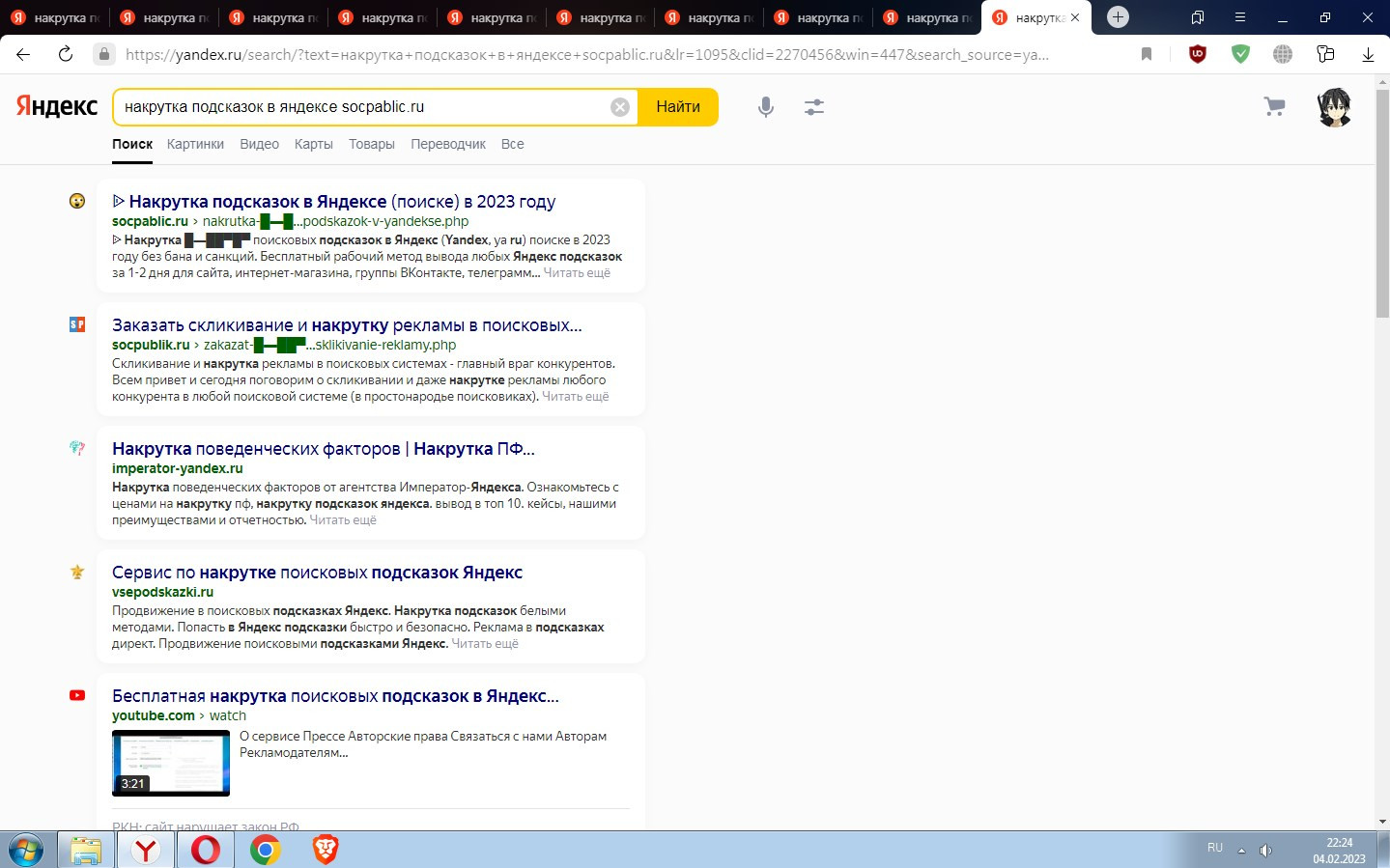
Task: Open advanced search filter settings
Action: pyautogui.click(x=814, y=107)
